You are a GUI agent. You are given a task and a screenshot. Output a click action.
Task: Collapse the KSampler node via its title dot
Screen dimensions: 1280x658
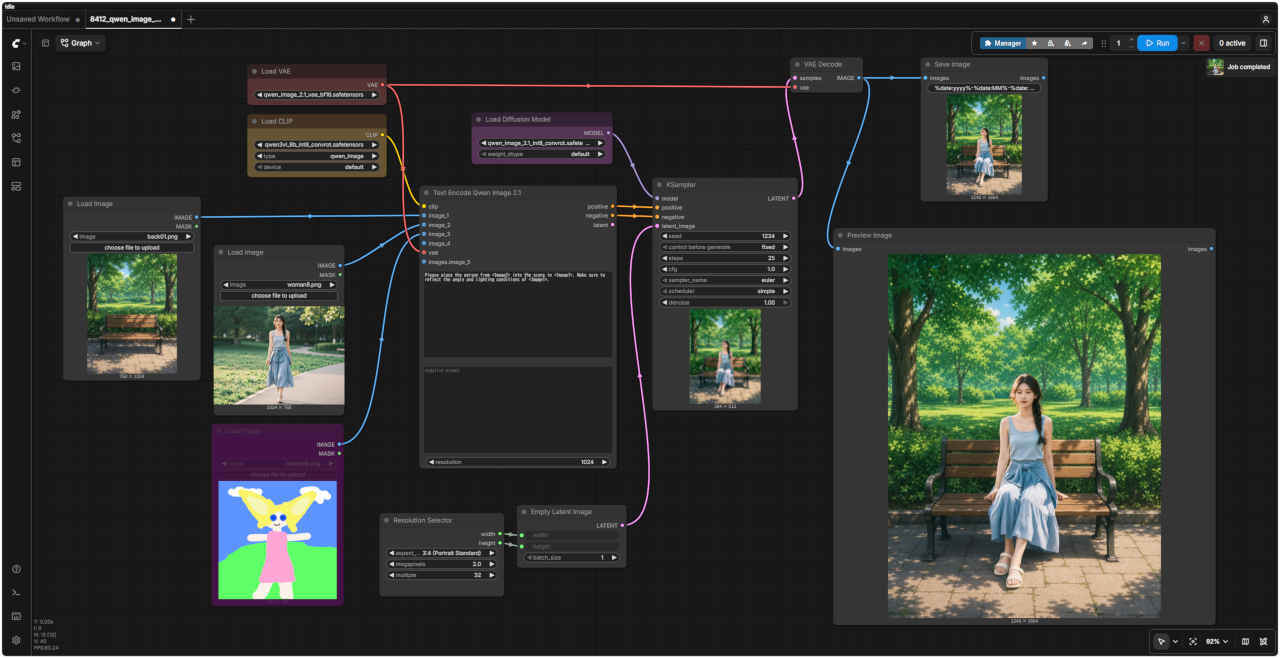660,185
